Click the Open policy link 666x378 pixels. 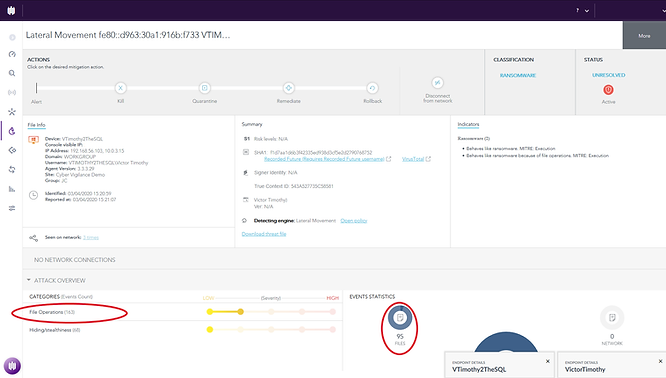point(354,220)
